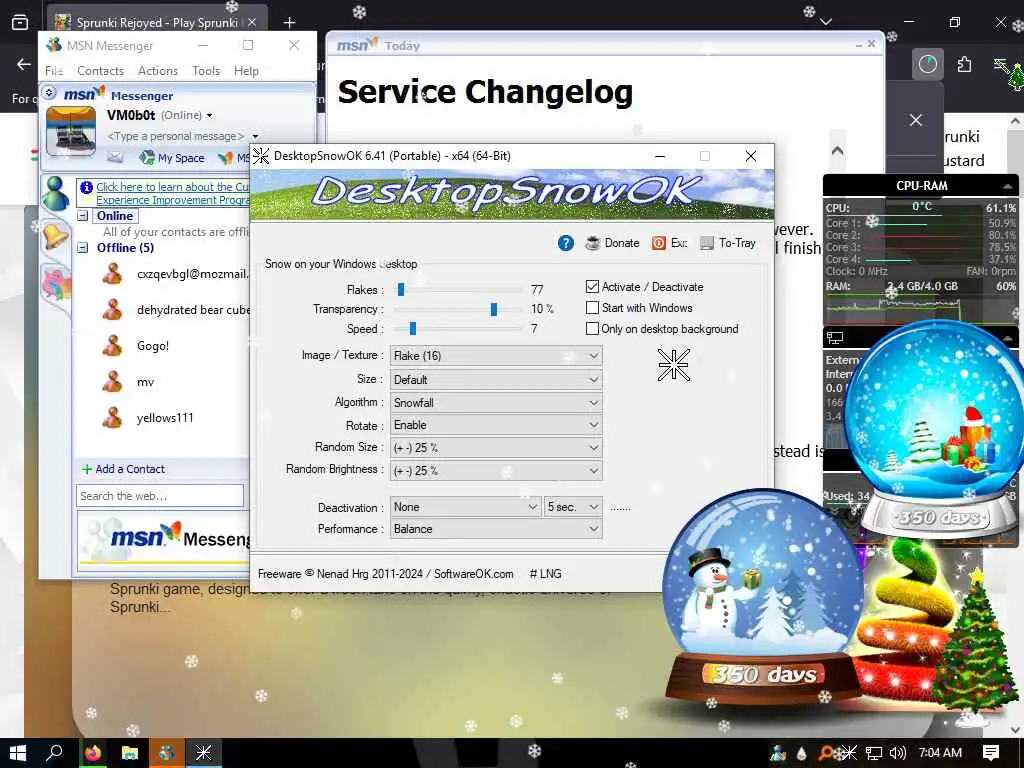The height and width of the screenshot is (768, 1024).
Task: Click the # LNG language link
Action: (545, 574)
